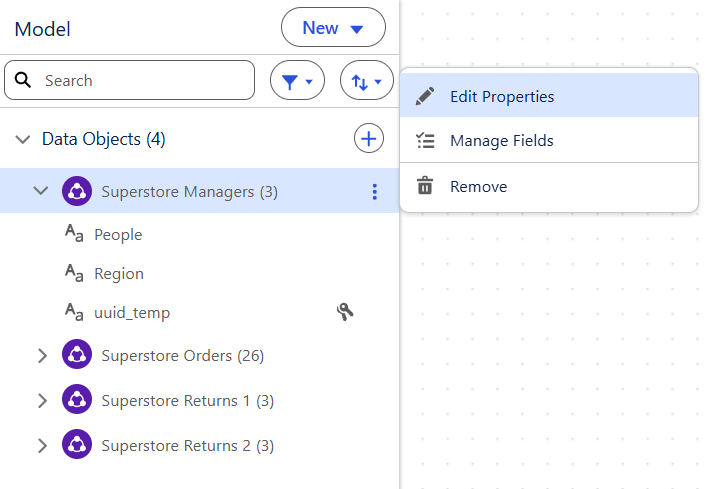715x489 pixels.
Task: Click Remove in the context menu
Action: [549, 186]
